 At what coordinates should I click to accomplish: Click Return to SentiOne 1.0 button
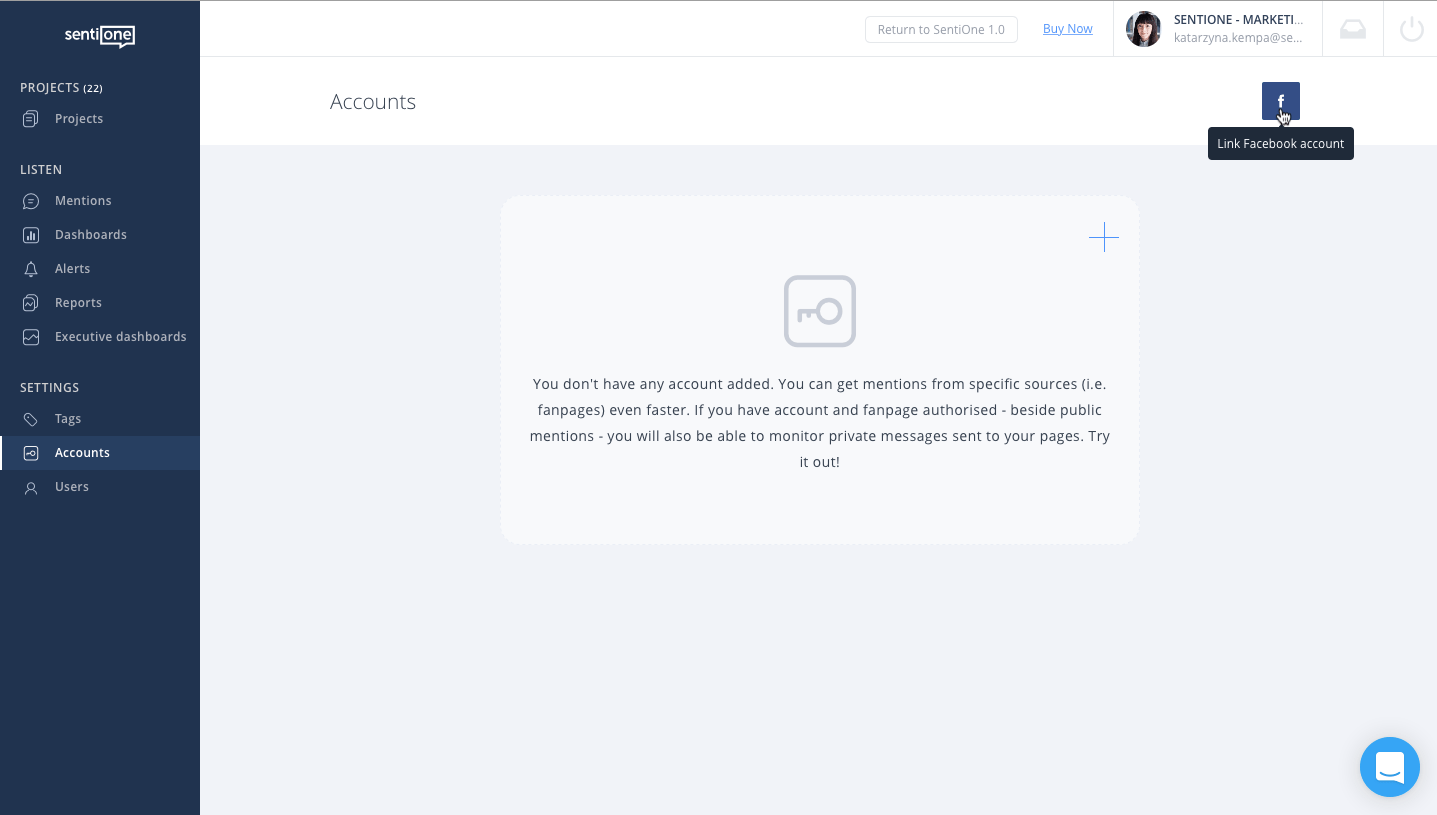tap(940, 30)
